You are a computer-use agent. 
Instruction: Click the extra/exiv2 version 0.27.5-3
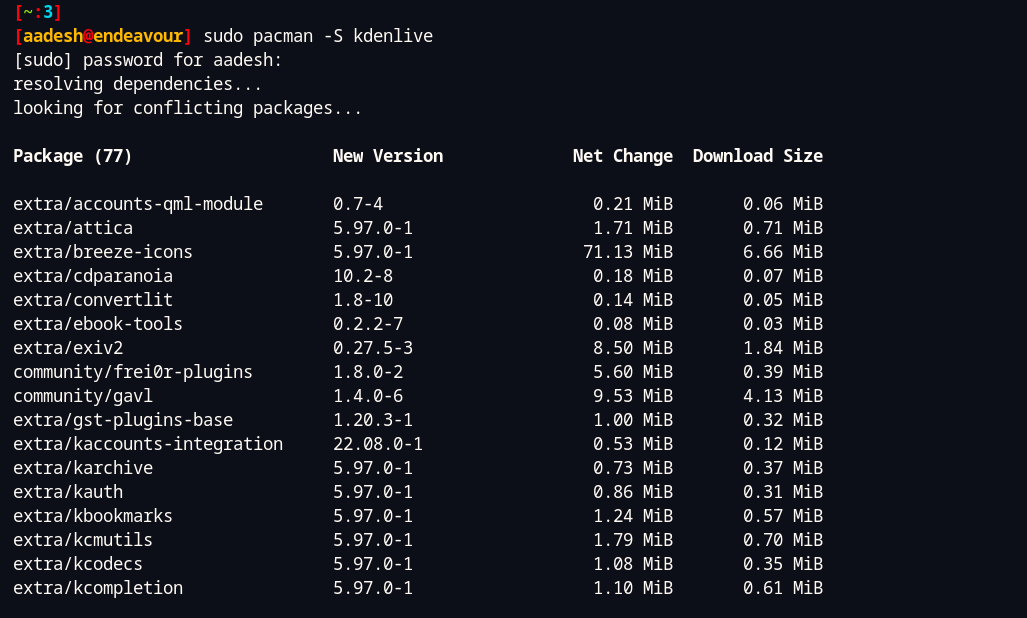[x=373, y=348]
